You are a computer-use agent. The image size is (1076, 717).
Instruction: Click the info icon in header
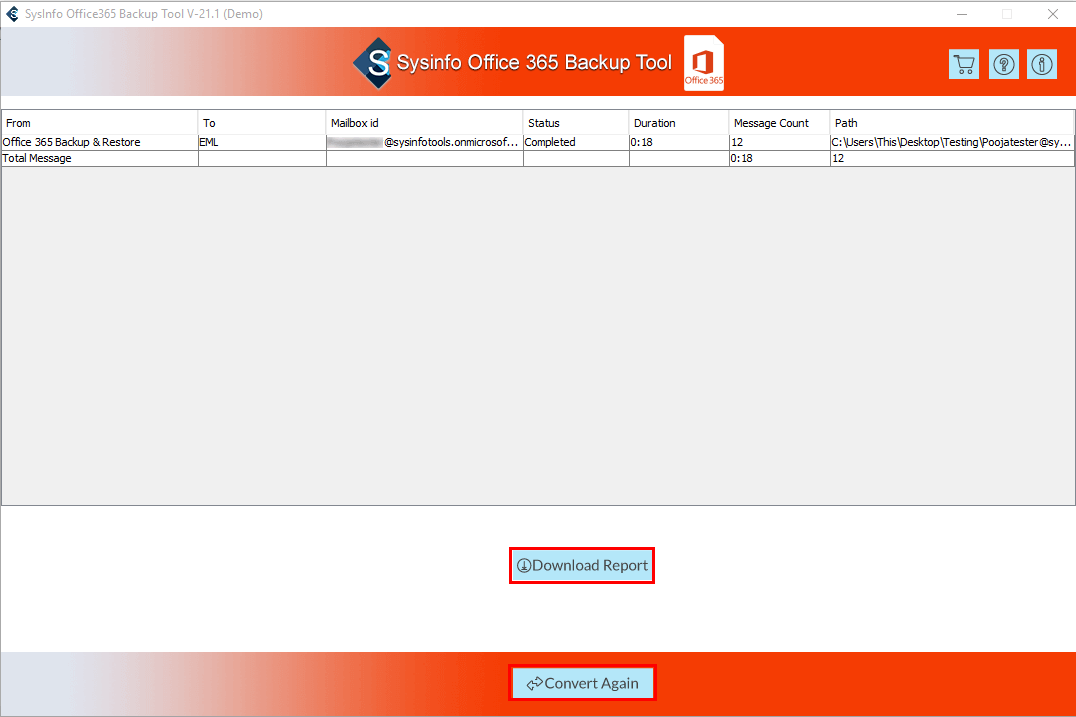coord(1042,64)
